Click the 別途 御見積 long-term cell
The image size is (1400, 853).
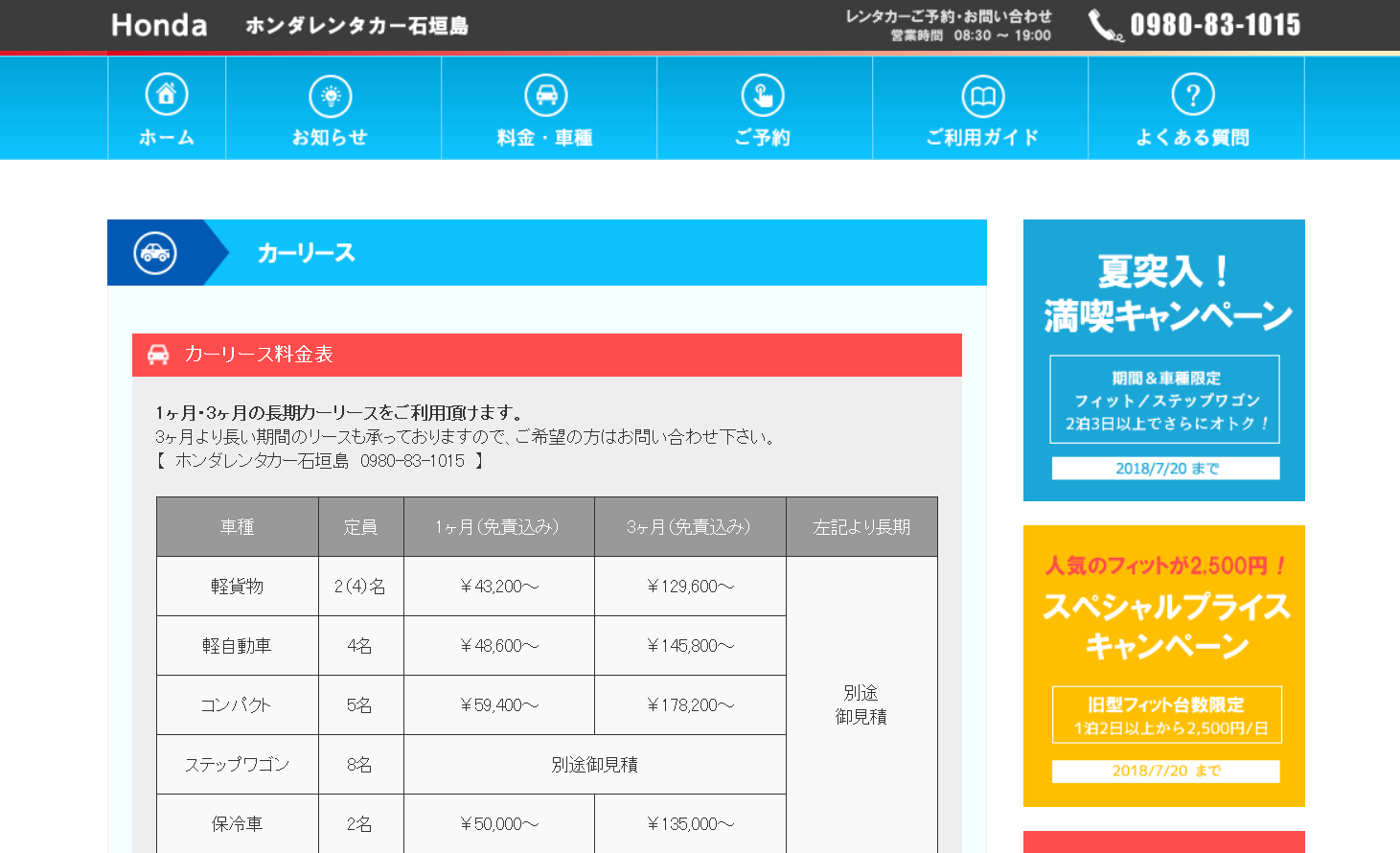861,704
